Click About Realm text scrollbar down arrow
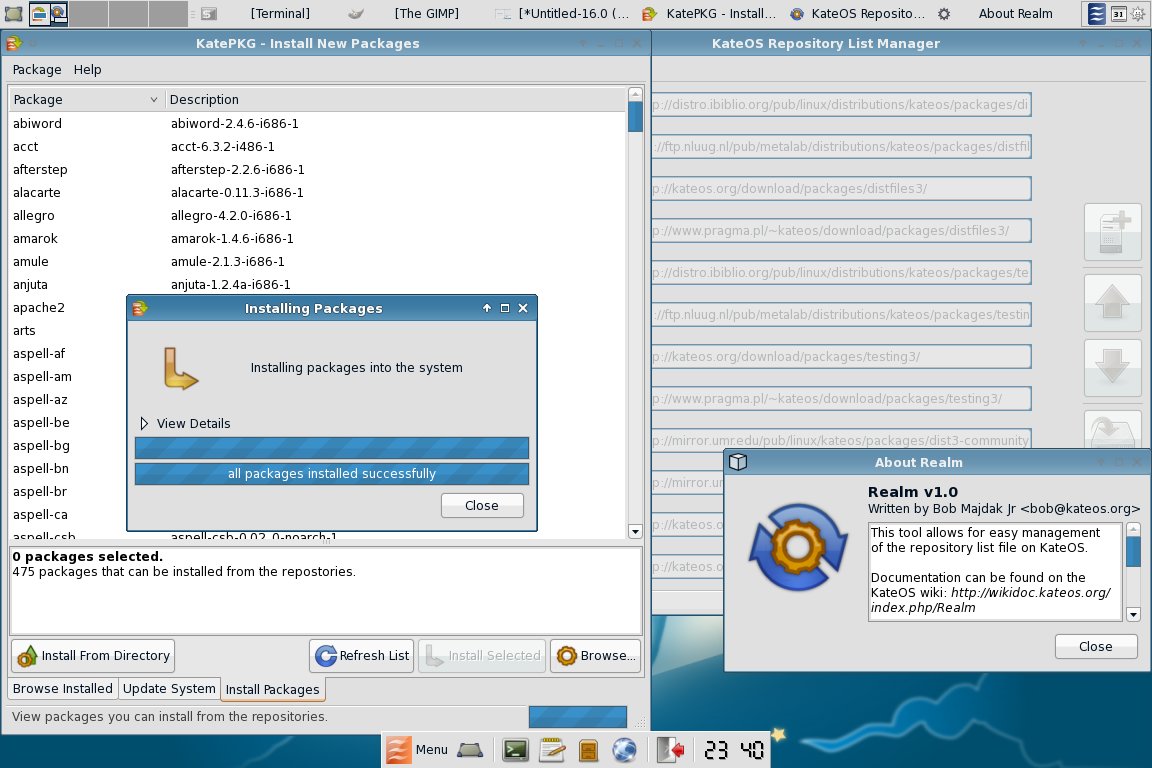1152x768 pixels. (1133, 614)
